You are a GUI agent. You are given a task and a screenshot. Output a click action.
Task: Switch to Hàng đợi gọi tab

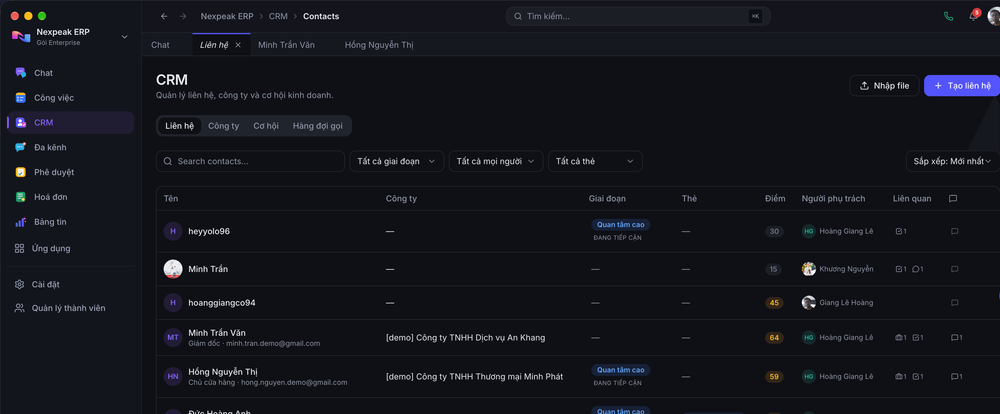point(318,126)
